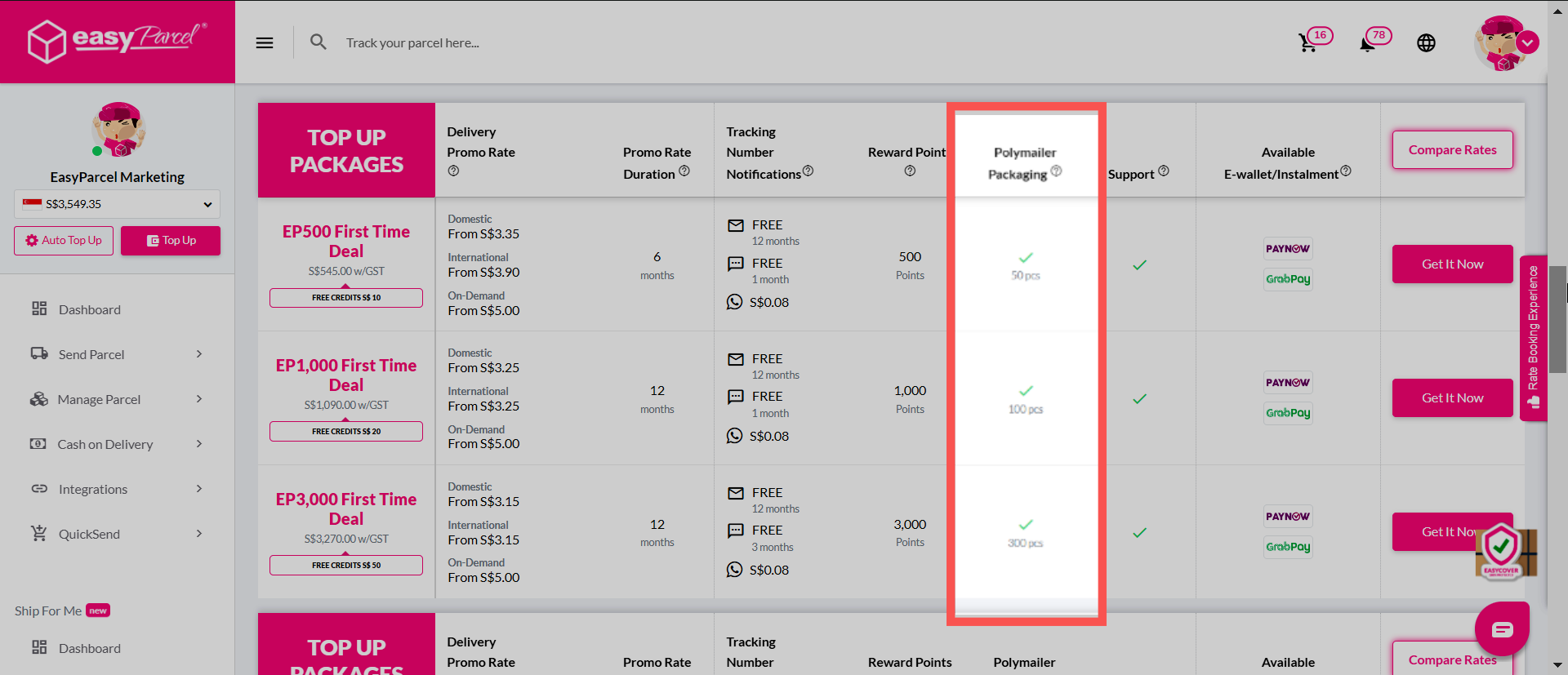The height and width of the screenshot is (675, 1568).
Task: Open the Rate Booking Experience side tab
Action: pyautogui.click(x=1533, y=338)
